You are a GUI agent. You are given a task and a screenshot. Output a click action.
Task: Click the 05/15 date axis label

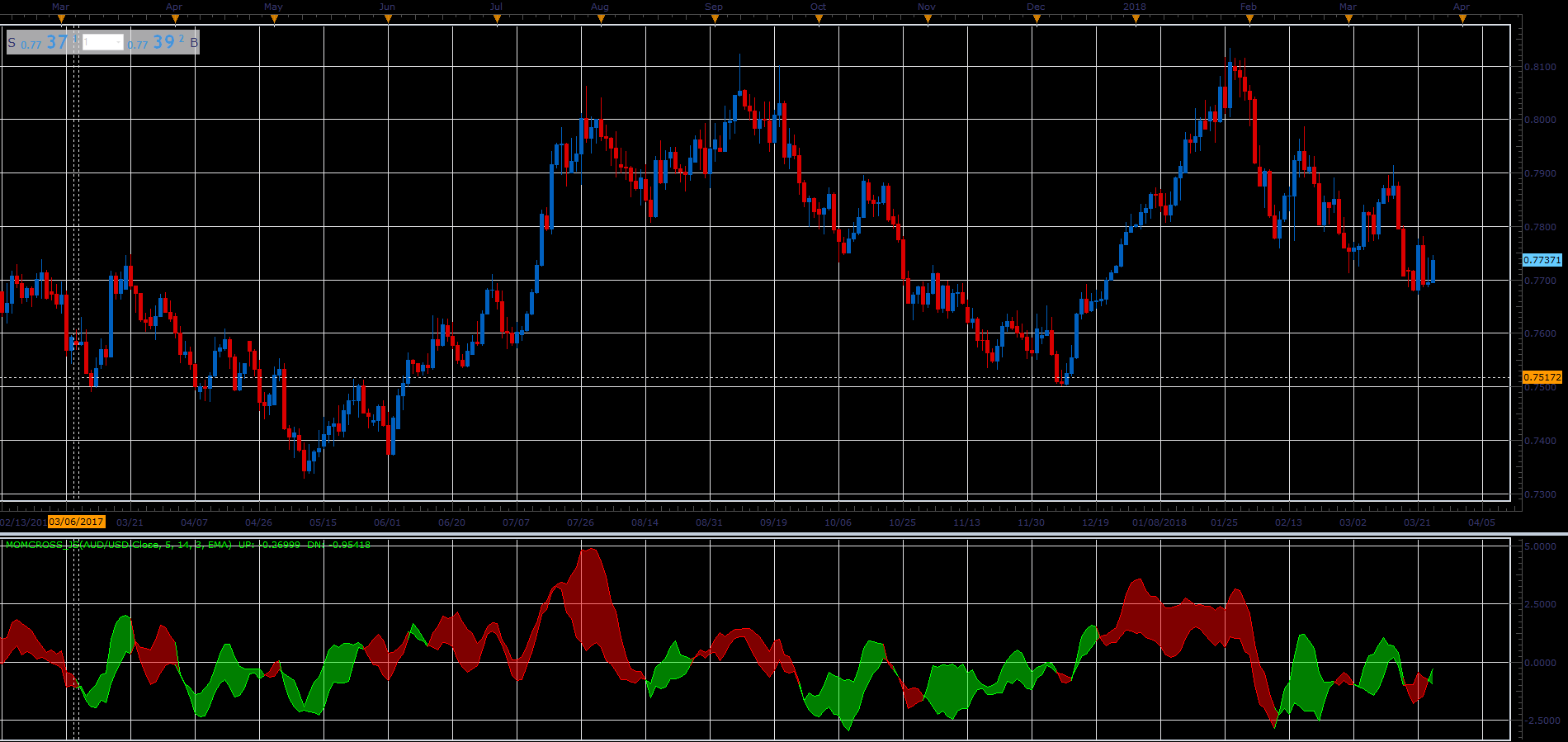pyautogui.click(x=323, y=522)
